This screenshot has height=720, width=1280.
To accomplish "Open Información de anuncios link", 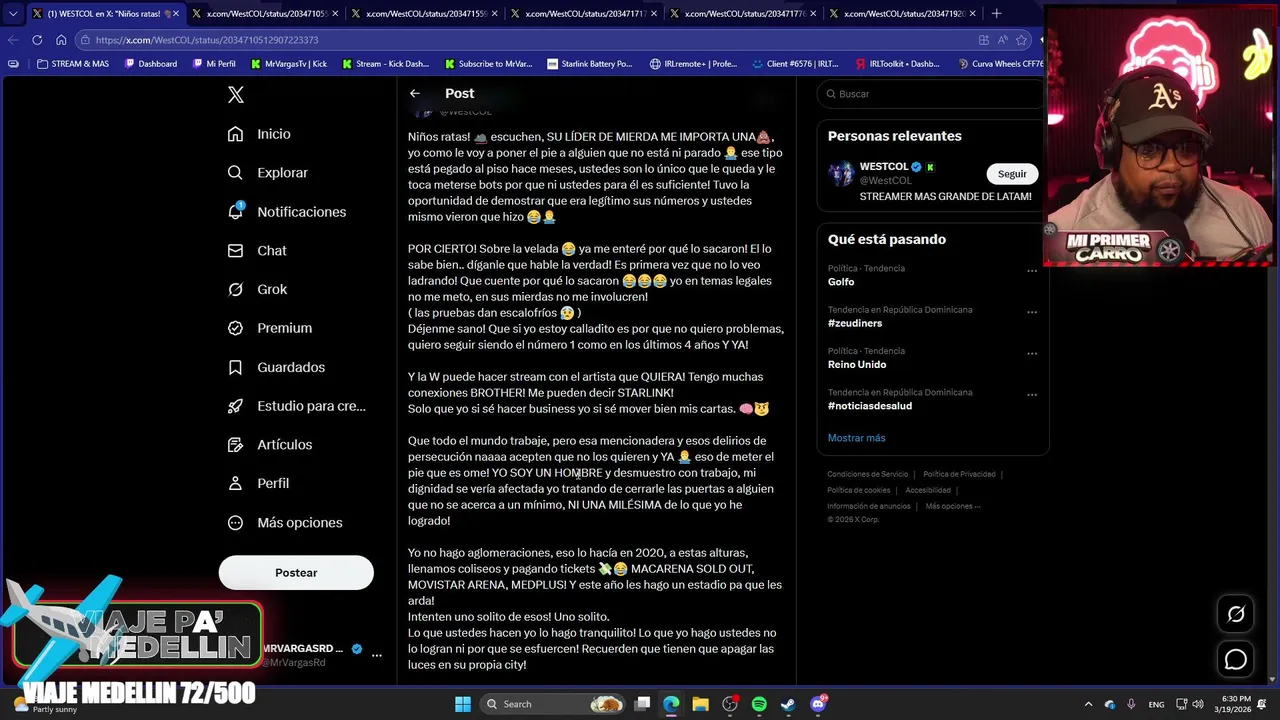I will tap(868, 506).
